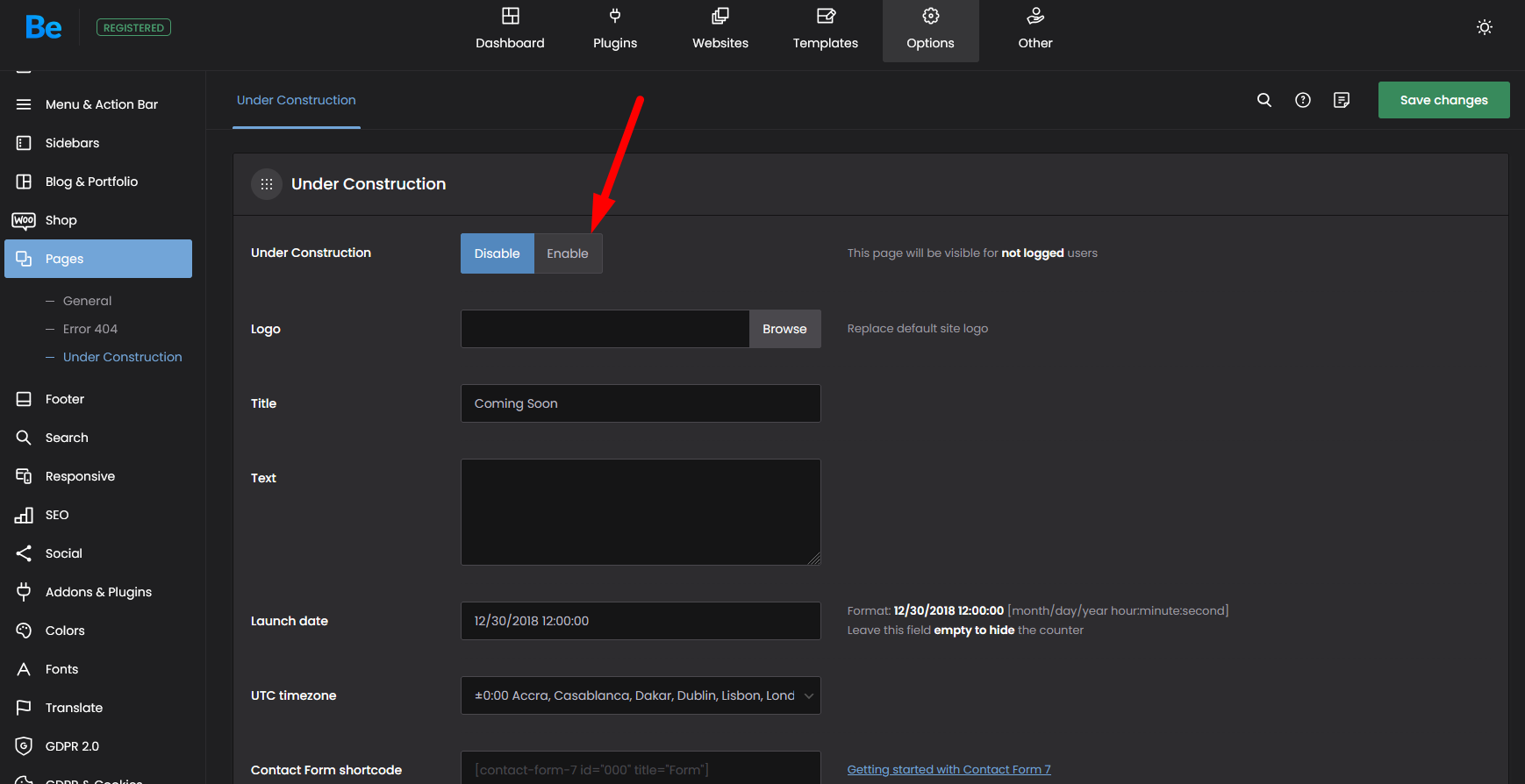
Task: Click the Responsive devices icon
Action: (x=24, y=476)
